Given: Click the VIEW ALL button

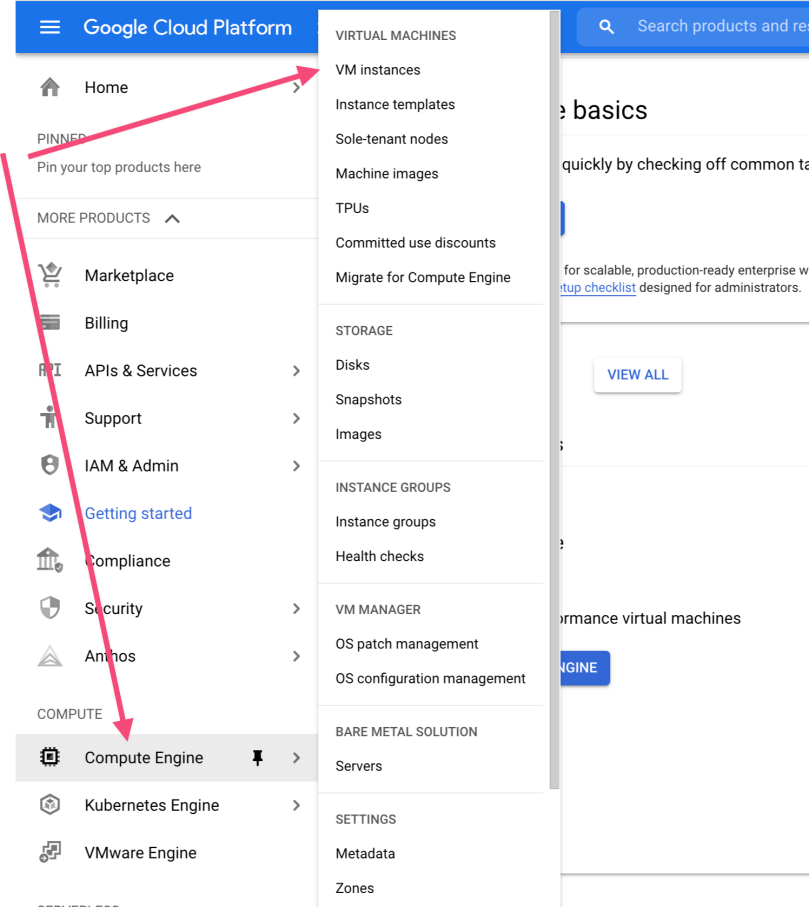Looking at the screenshot, I should click(637, 374).
